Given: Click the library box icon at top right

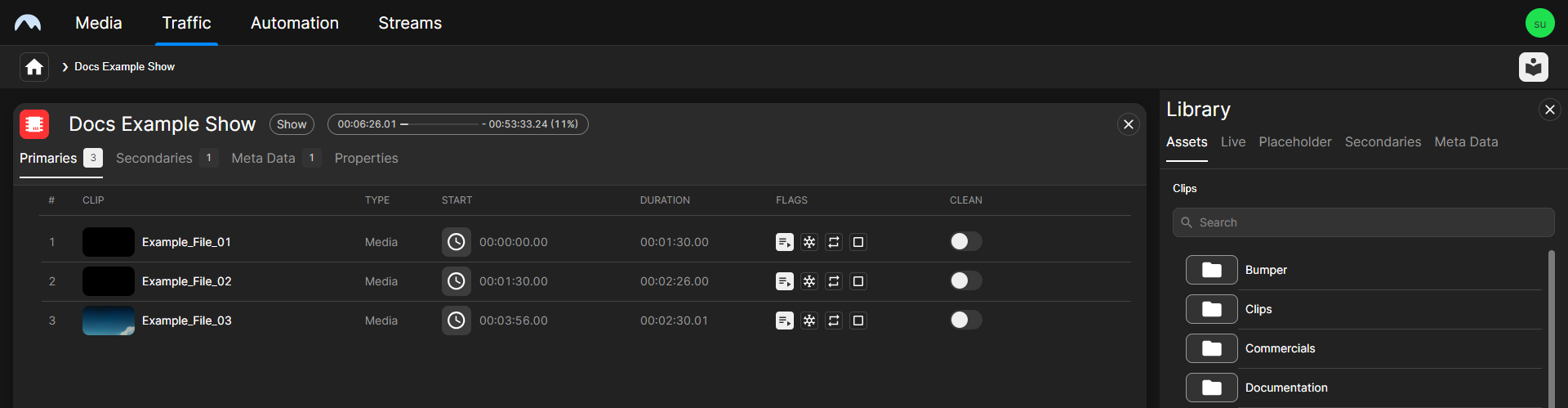Looking at the screenshot, I should click(1533, 67).
